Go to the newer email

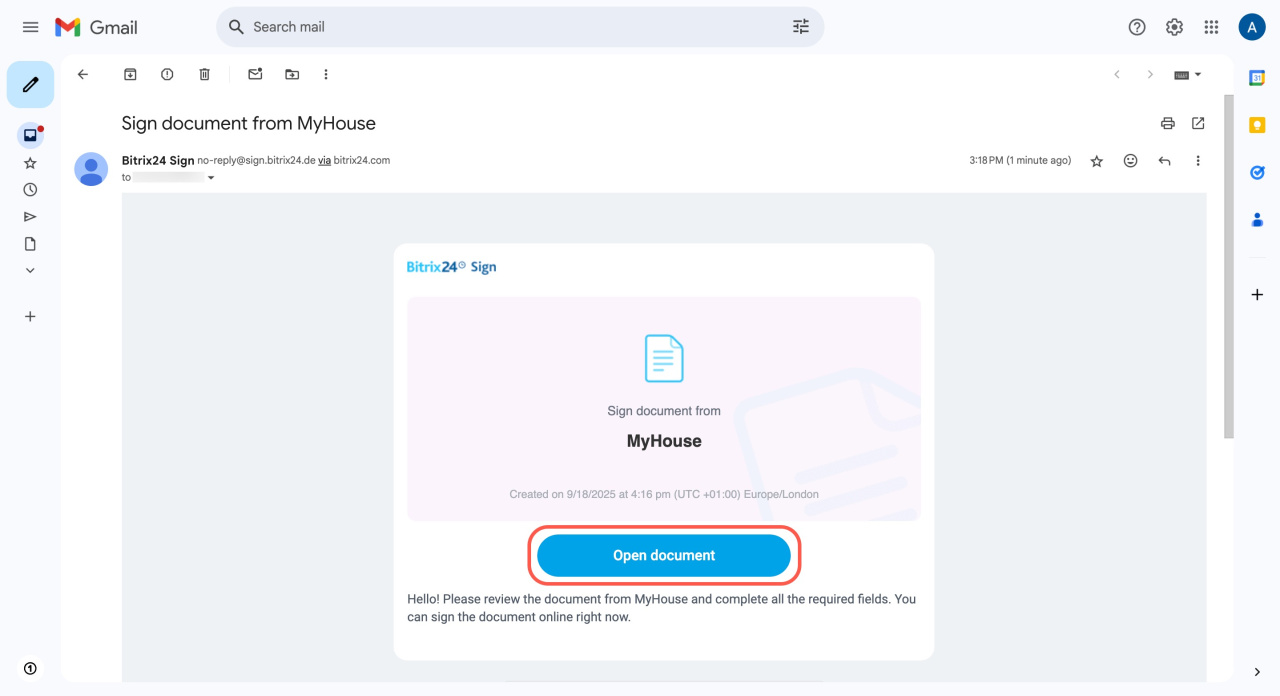[x=1117, y=74]
